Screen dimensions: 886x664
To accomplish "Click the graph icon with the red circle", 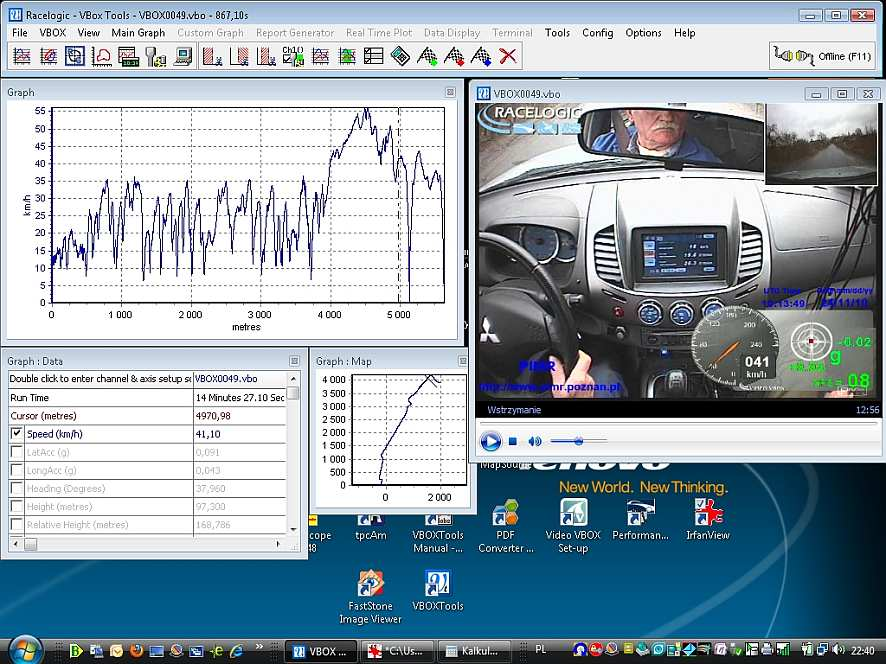I will point(48,57).
